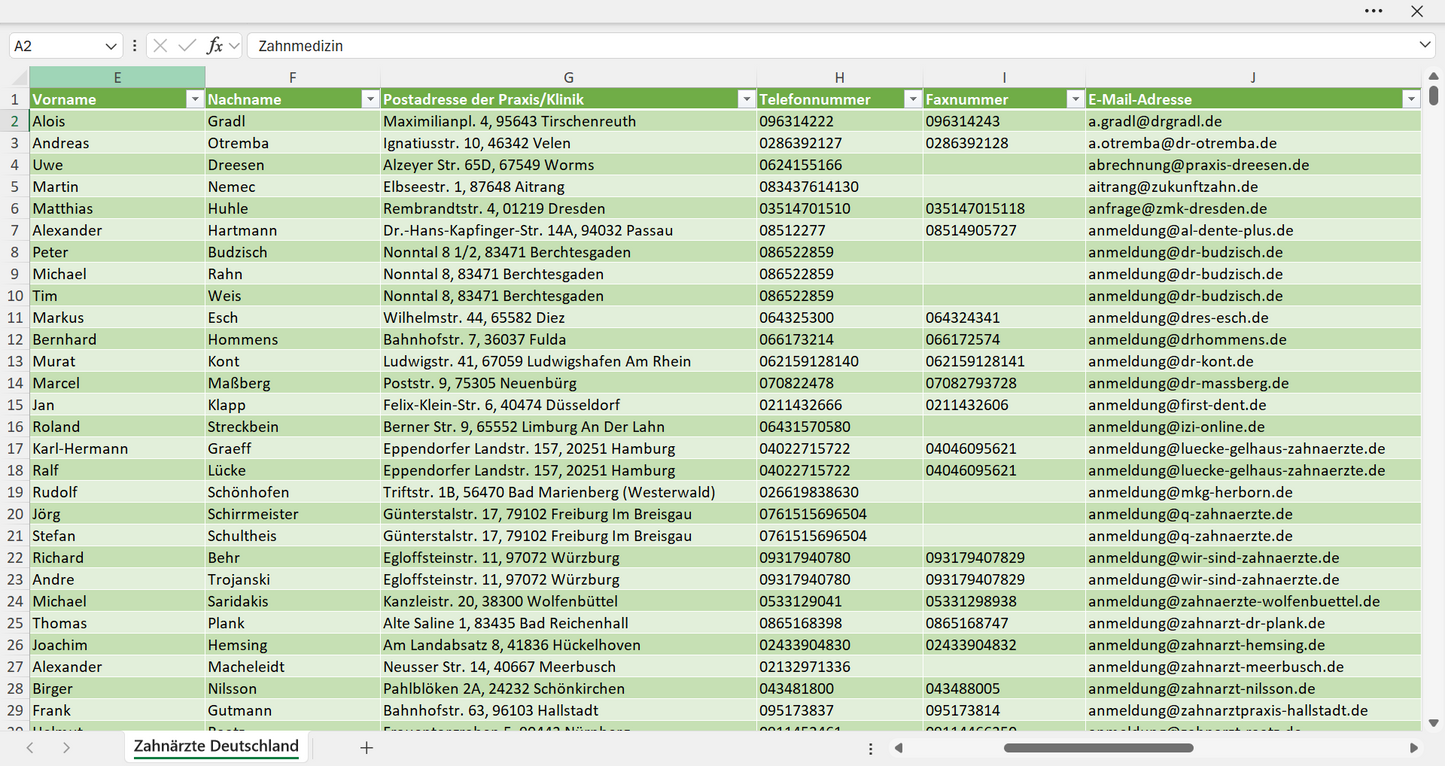The image size is (1445, 766).
Task: Close the window with the X icon
Action: (x=1417, y=11)
